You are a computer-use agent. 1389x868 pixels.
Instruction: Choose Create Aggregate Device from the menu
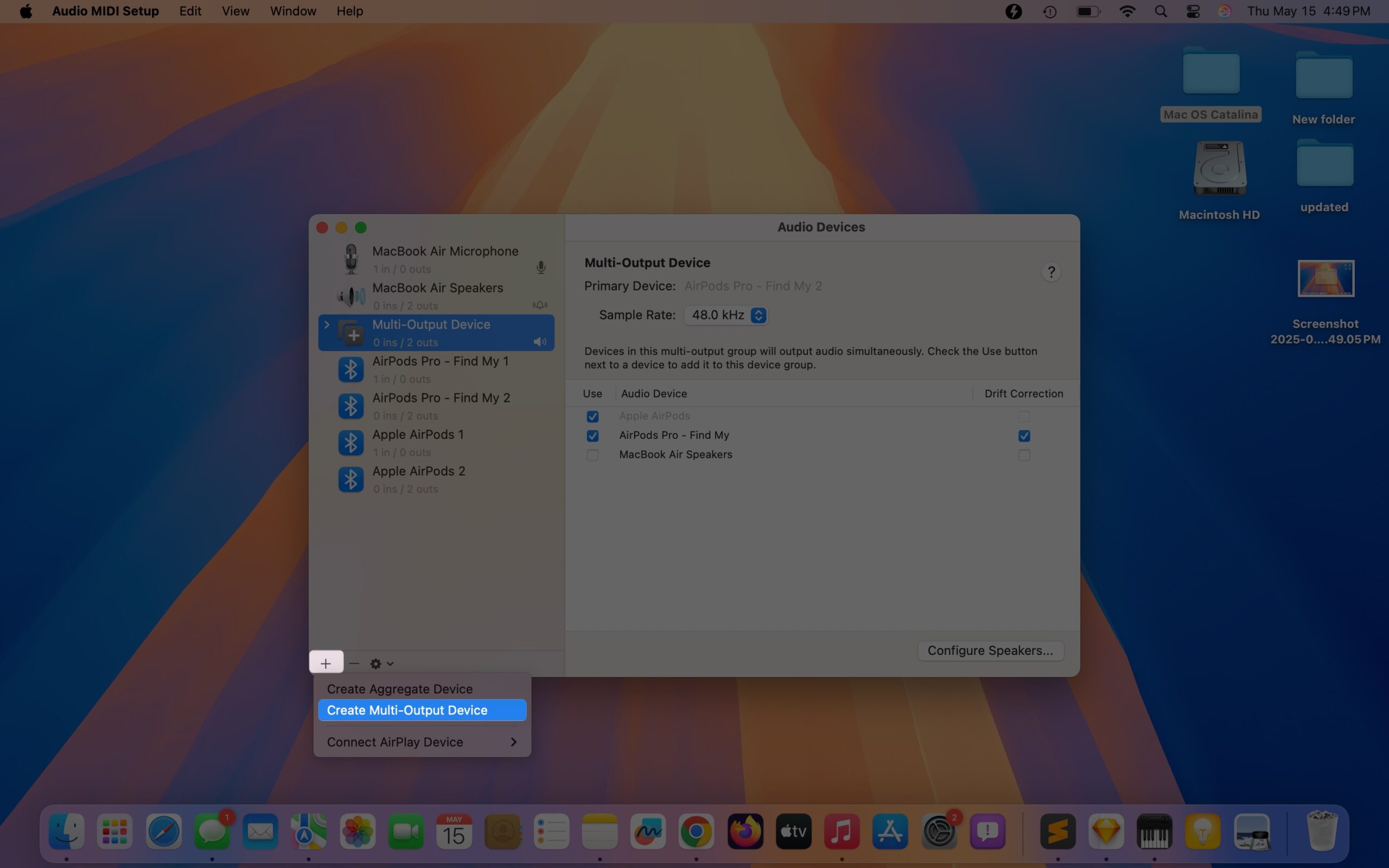point(399,688)
